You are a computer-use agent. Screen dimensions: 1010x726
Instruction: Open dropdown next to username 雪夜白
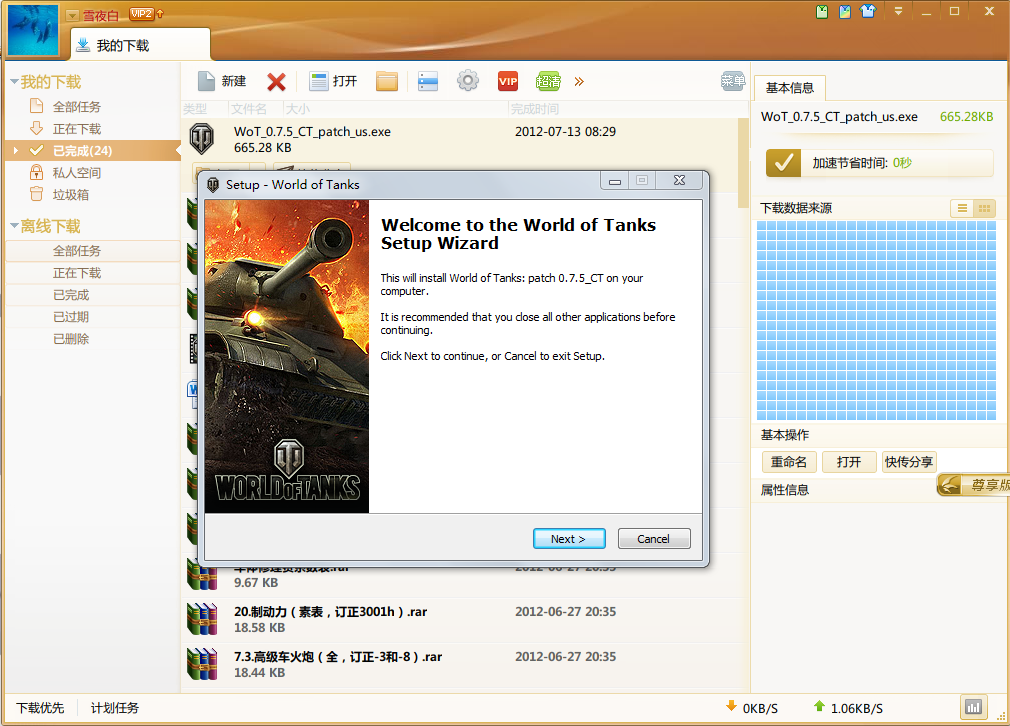[73, 15]
